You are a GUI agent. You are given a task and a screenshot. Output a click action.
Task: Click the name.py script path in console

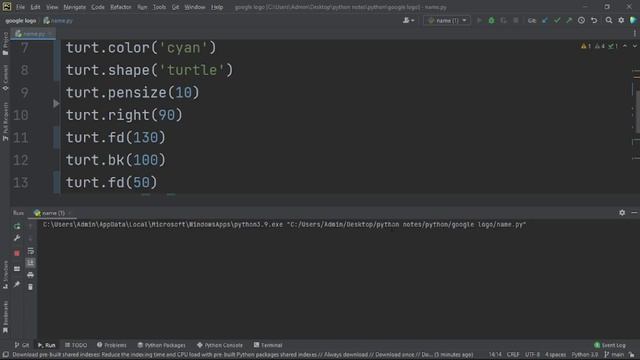click(407, 224)
